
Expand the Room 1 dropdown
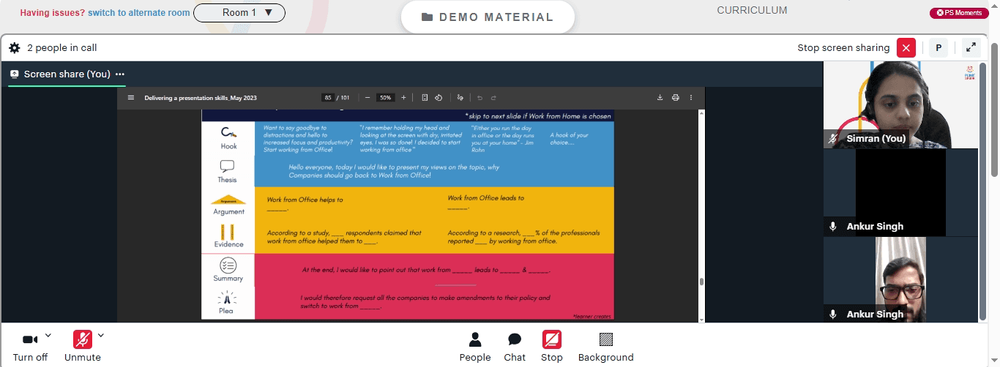239,12
